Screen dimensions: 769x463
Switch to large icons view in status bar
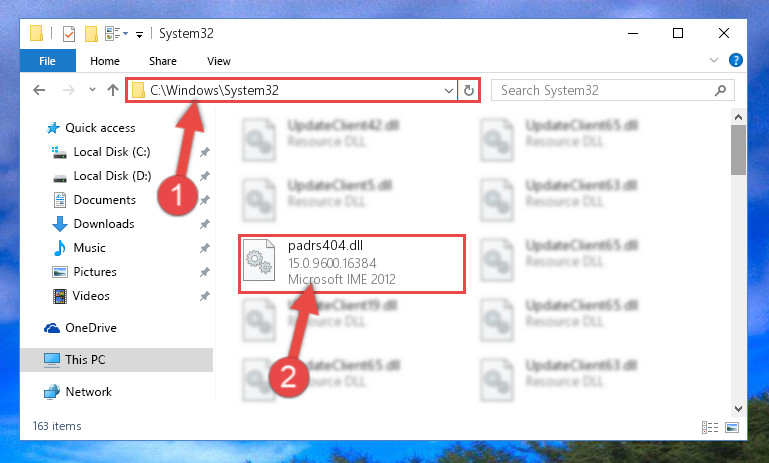[732, 427]
